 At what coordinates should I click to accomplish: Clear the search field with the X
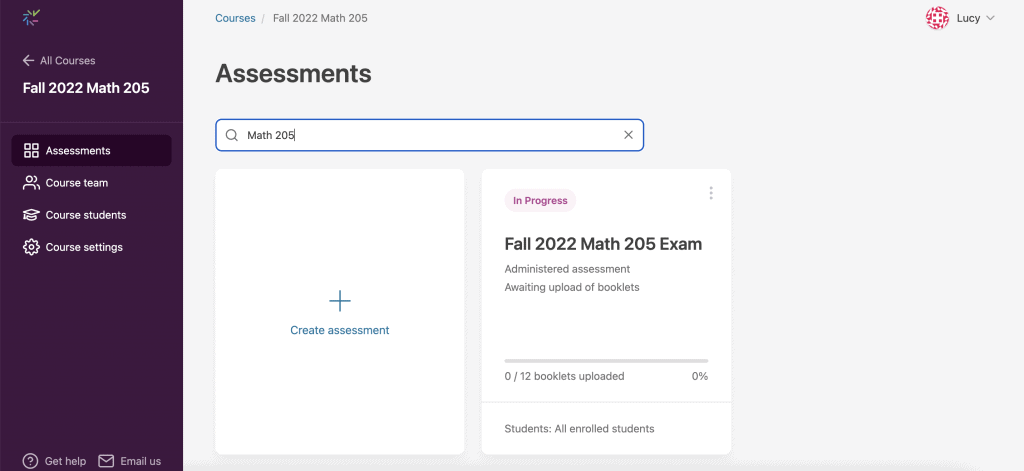point(628,135)
